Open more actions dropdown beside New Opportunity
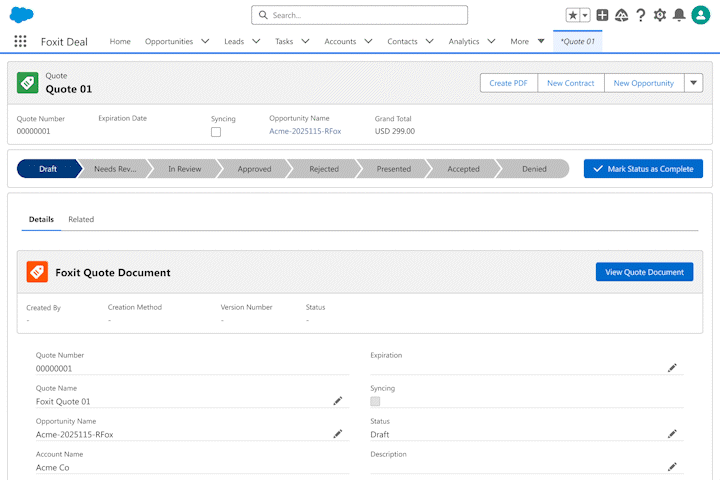Viewport: 720px width, 480px height. click(693, 83)
